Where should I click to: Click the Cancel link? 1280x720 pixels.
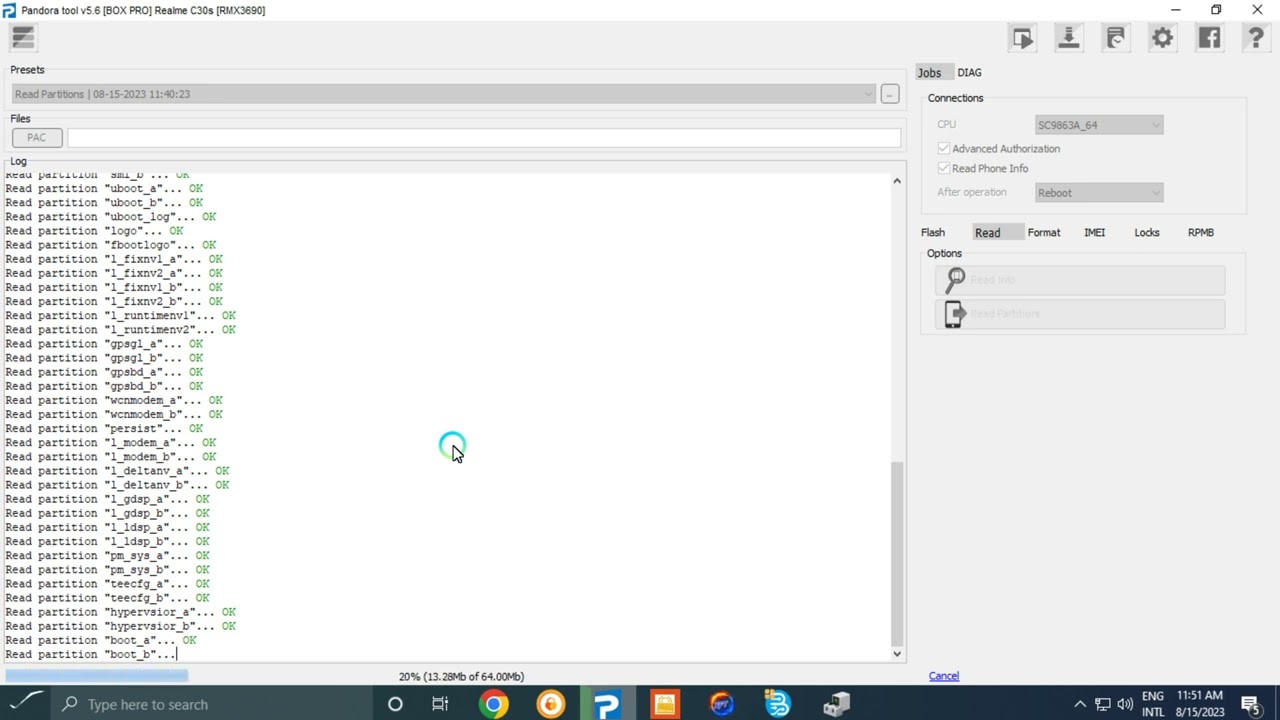(944, 676)
